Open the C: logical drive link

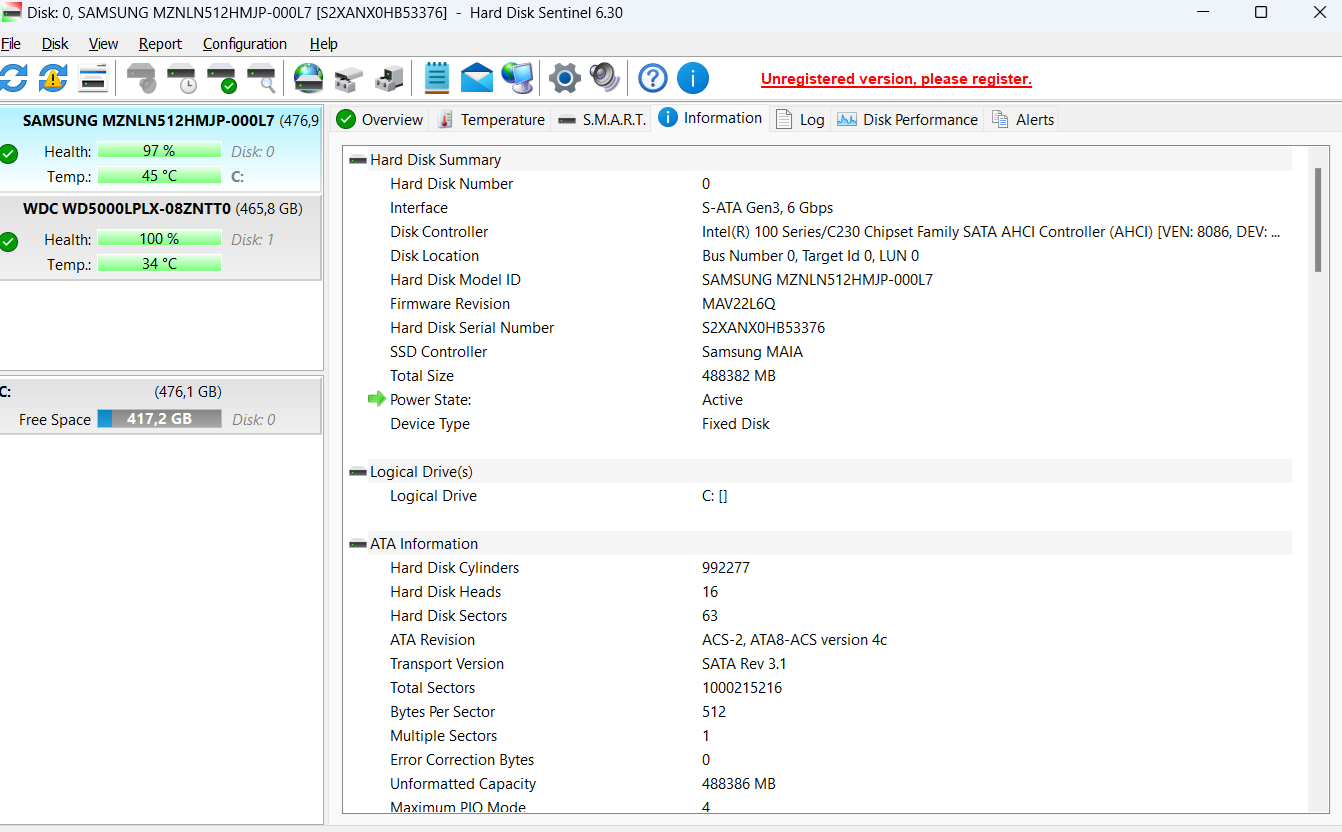click(716, 495)
